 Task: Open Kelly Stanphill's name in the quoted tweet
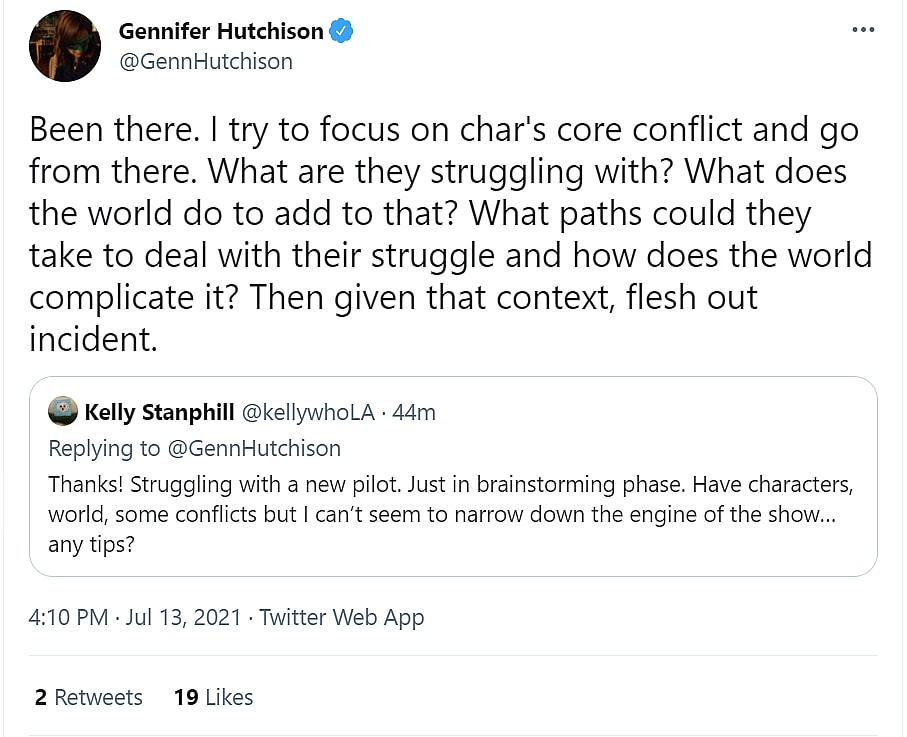tap(159, 412)
